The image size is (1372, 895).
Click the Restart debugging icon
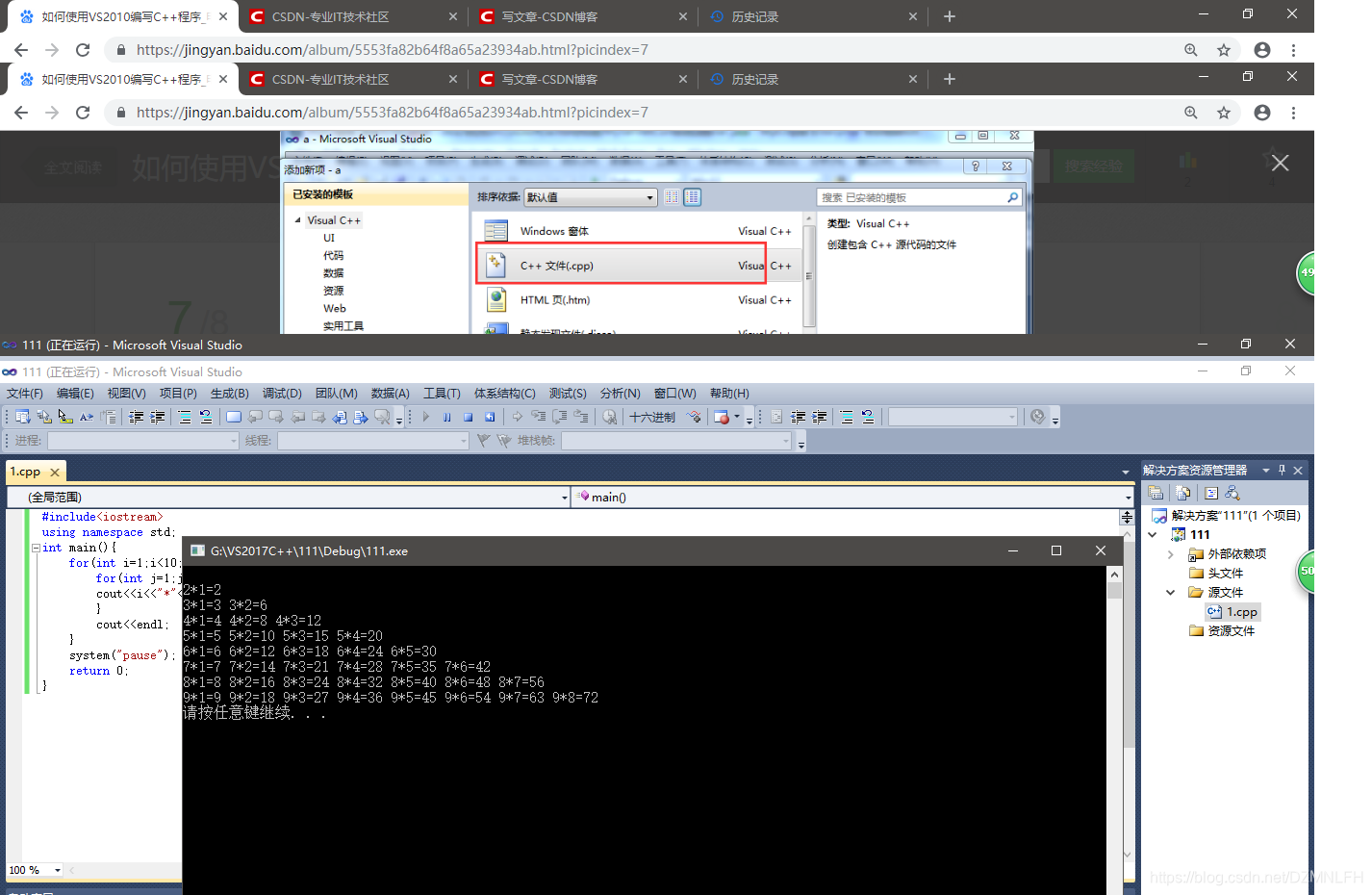(490, 417)
